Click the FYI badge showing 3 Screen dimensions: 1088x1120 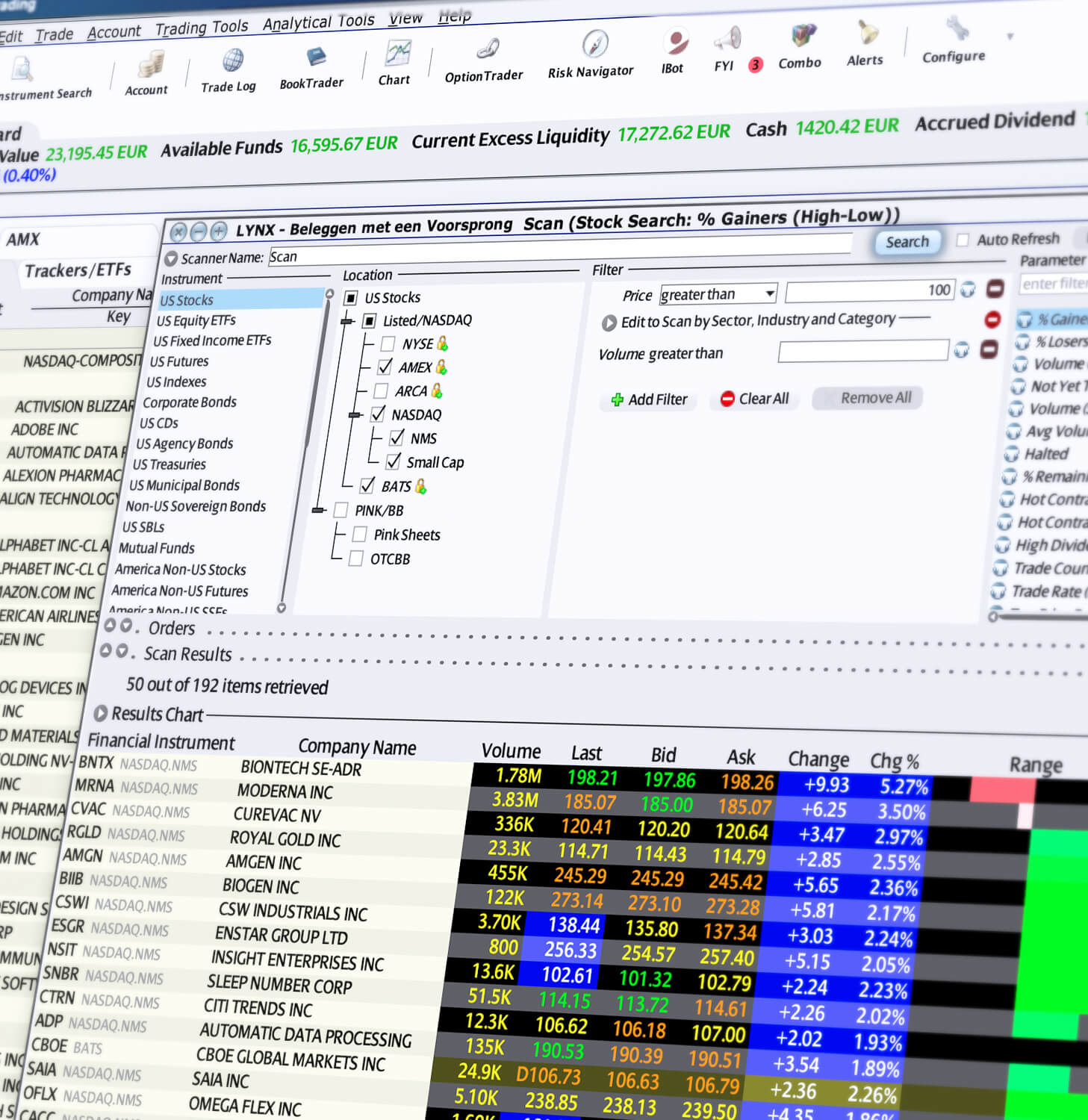756,64
